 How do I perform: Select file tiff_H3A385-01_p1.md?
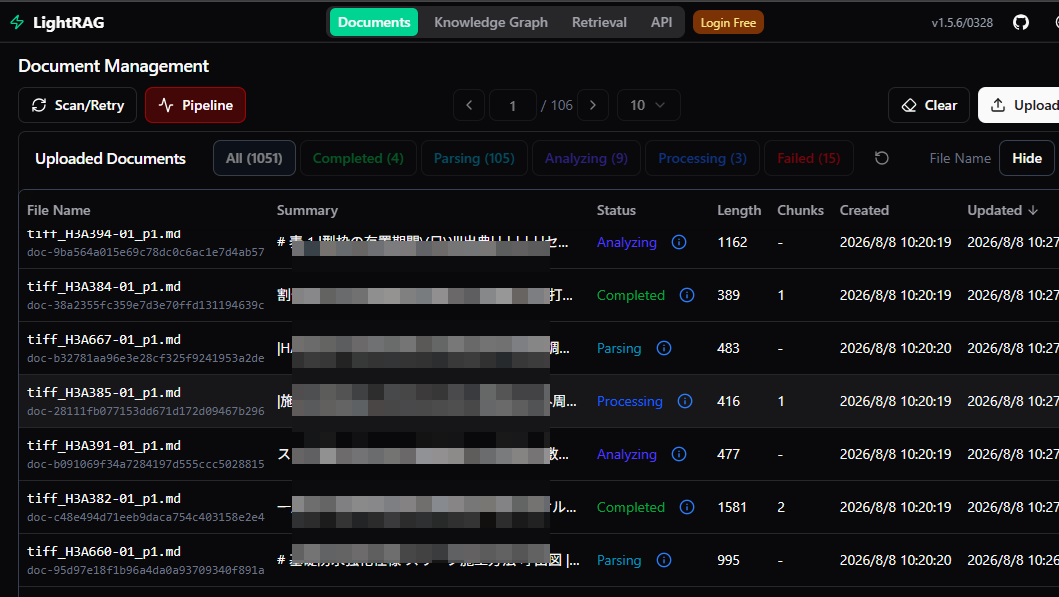[104, 392]
